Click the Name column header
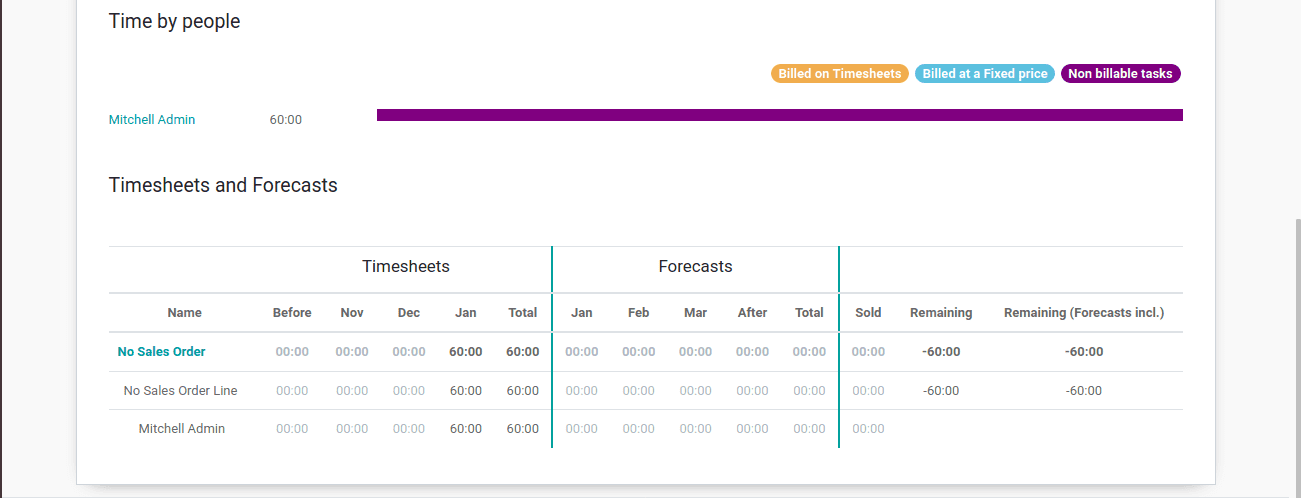 (185, 313)
